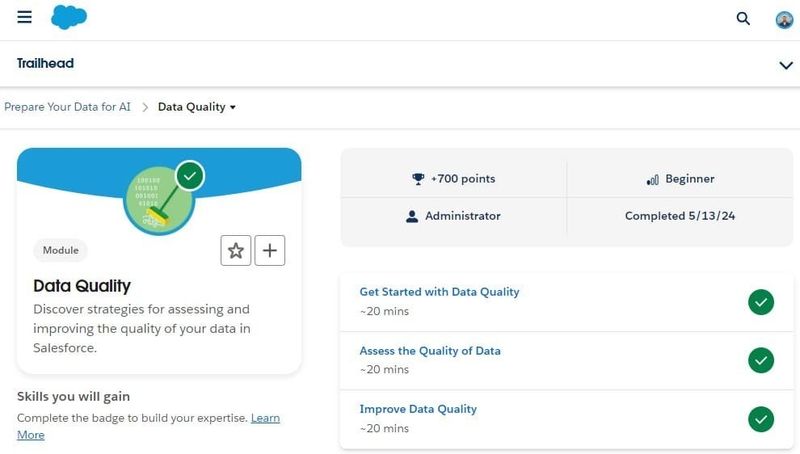Screen dimensions: 800x454
Task: Click the Learn More link
Action: coord(265,418)
